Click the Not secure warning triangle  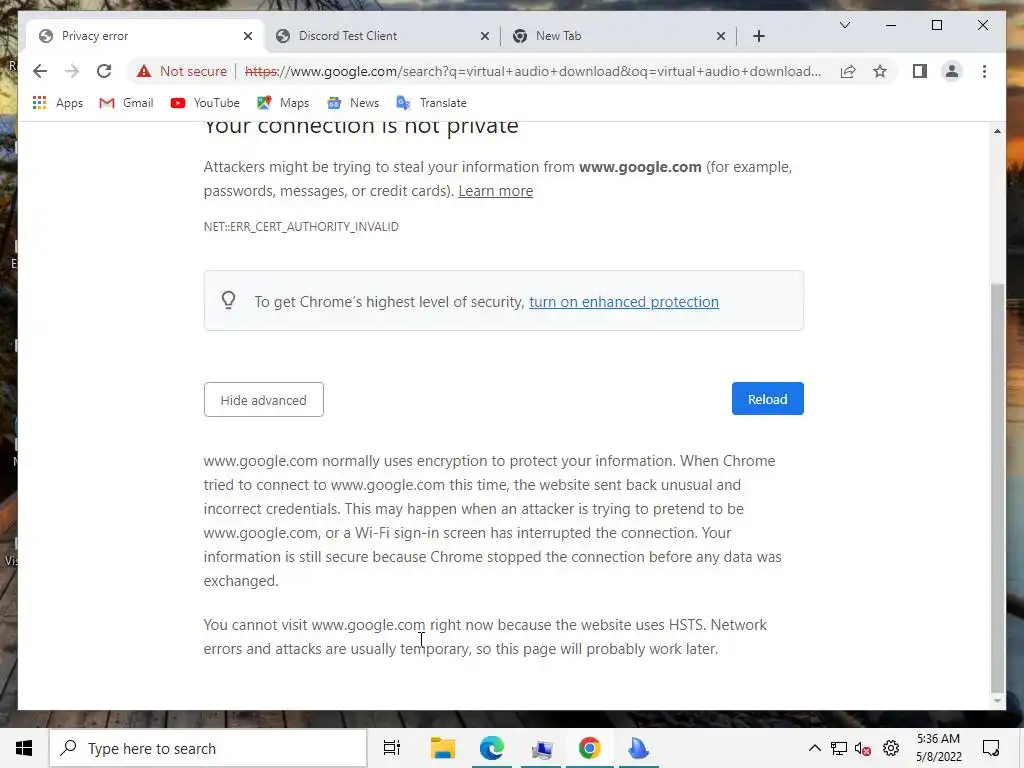click(144, 71)
